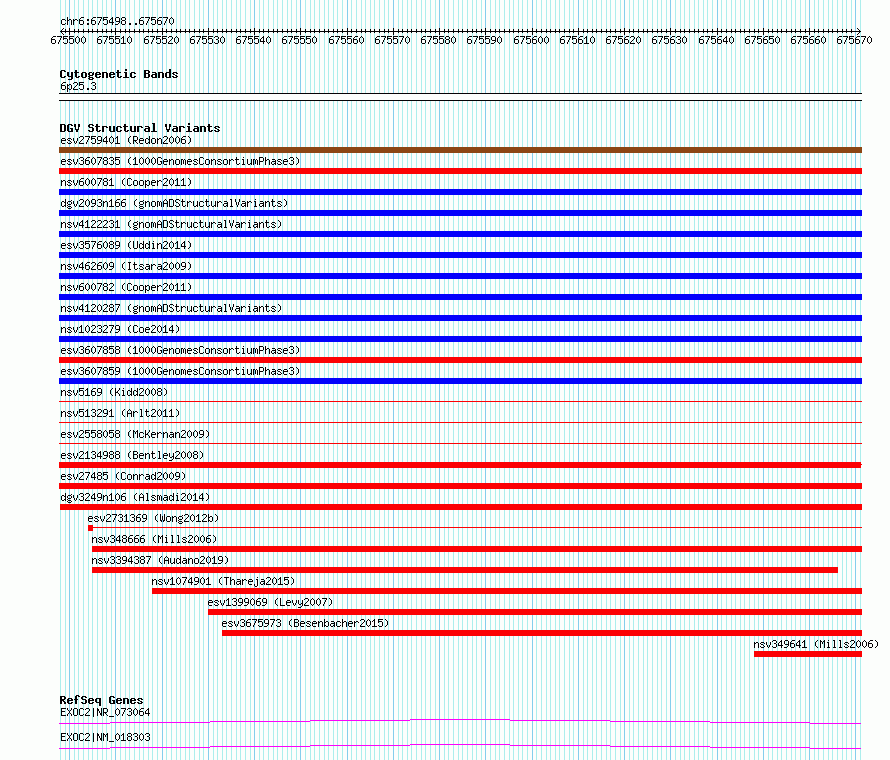Click the red bar under esv3675973
The image size is (890, 760).
point(542,633)
